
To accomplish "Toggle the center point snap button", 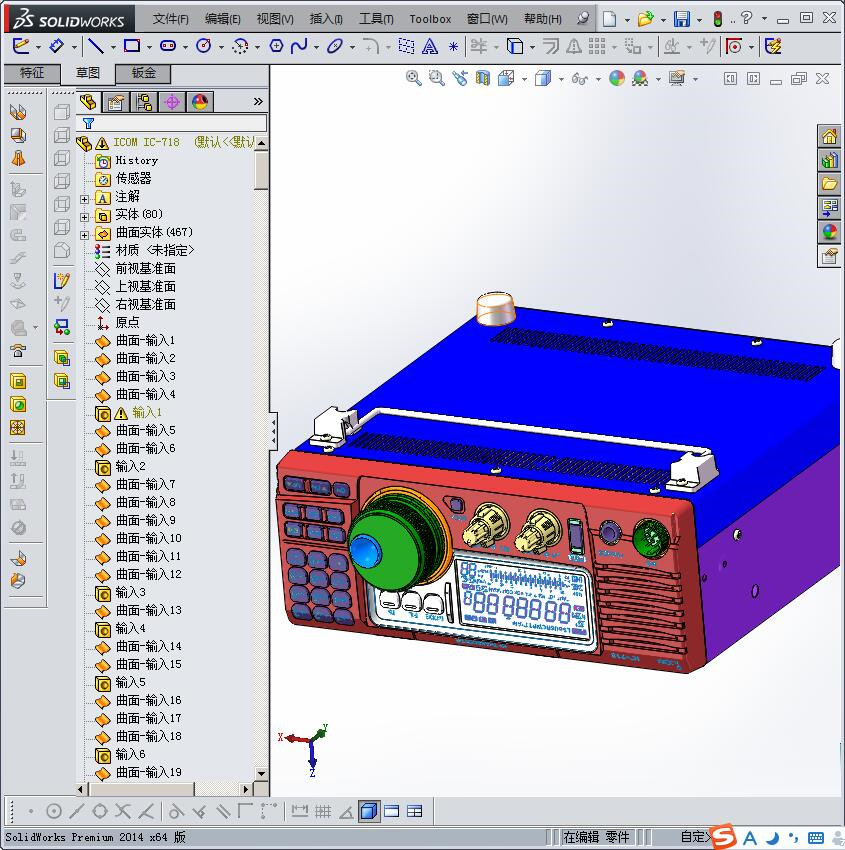I will coord(54,812).
